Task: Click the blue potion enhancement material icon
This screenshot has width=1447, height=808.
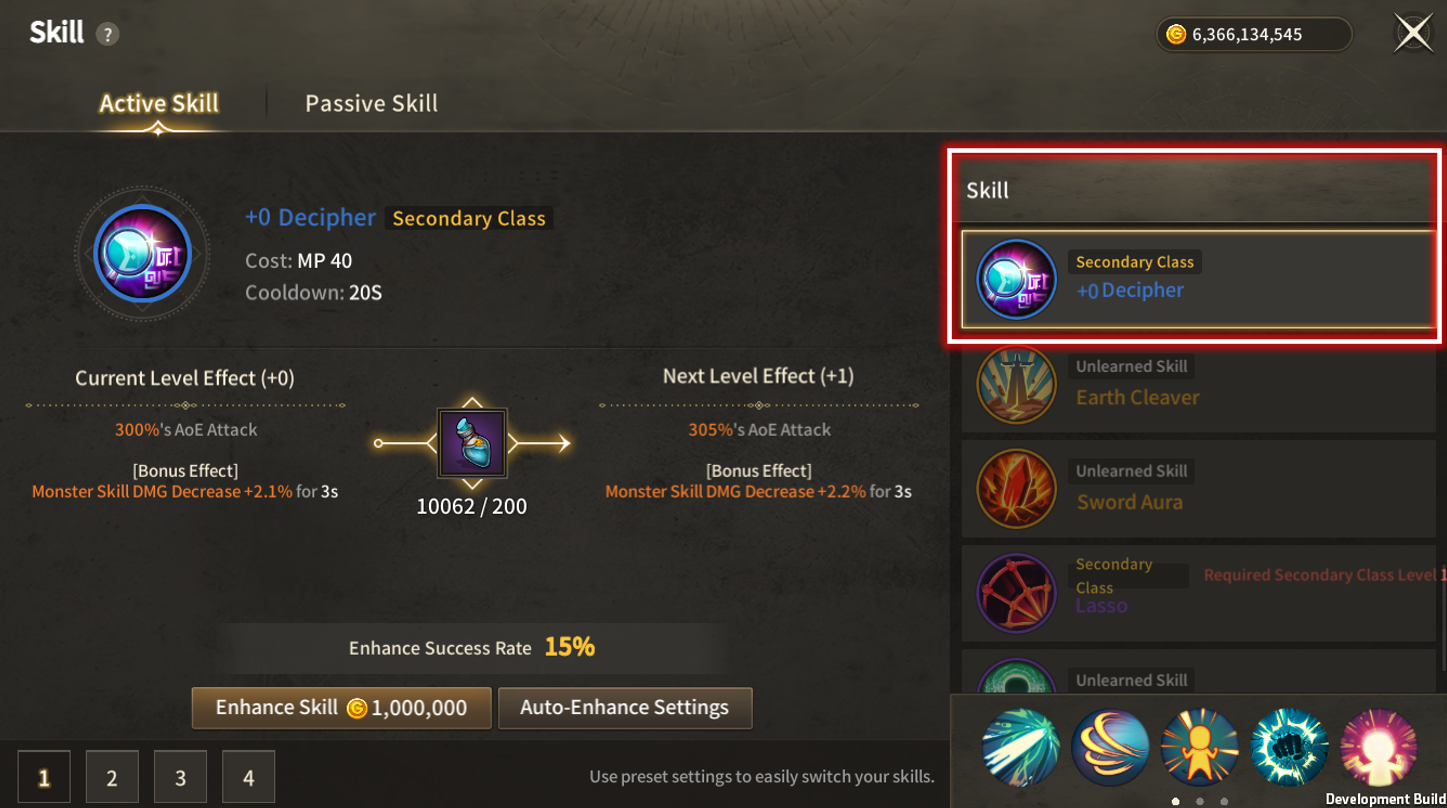Action: [472, 443]
